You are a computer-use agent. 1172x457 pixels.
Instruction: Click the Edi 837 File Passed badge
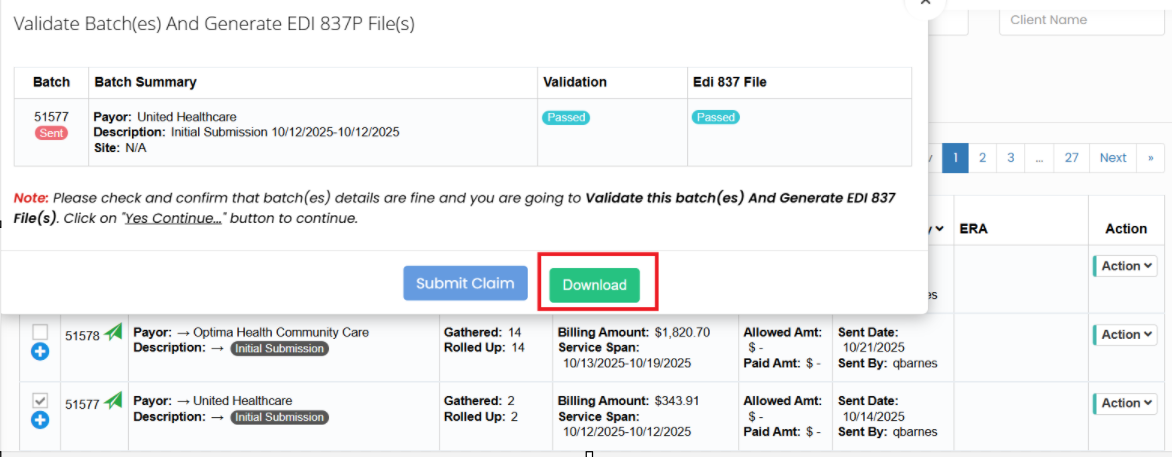(x=716, y=117)
